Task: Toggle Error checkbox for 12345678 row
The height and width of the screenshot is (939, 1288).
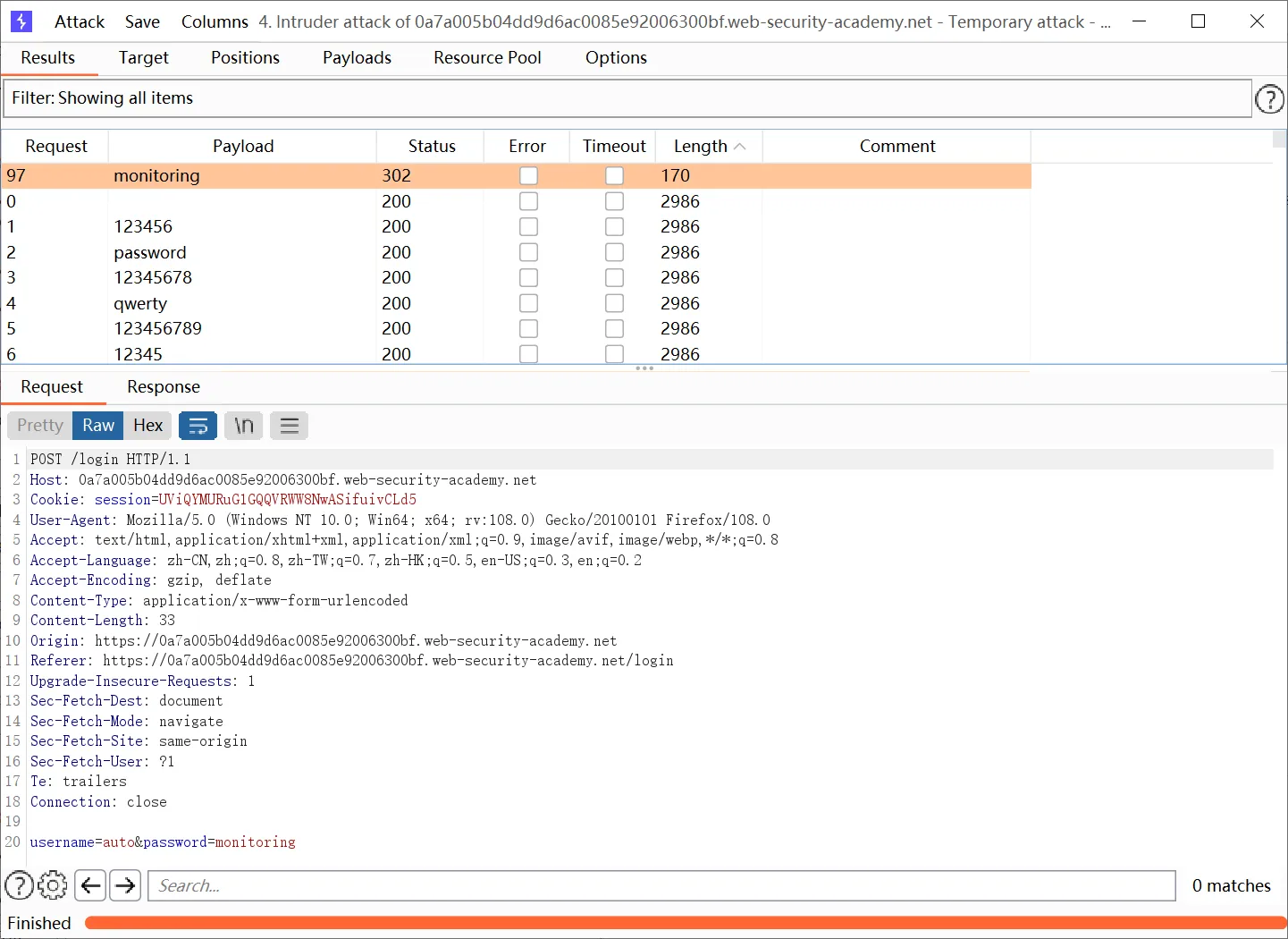Action: pos(528,278)
